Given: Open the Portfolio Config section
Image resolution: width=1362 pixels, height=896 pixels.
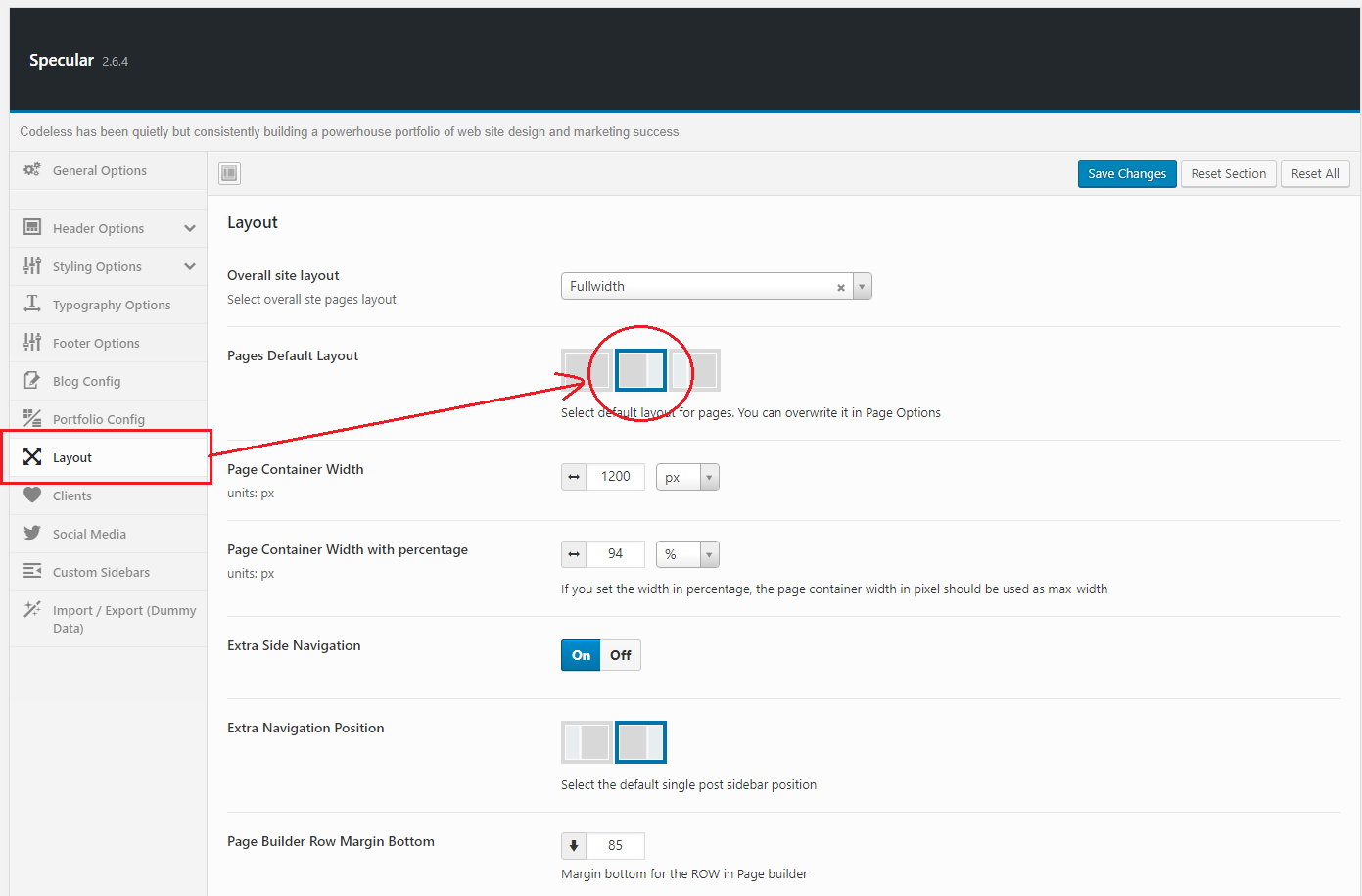Looking at the screenshot, I should 108,419.
